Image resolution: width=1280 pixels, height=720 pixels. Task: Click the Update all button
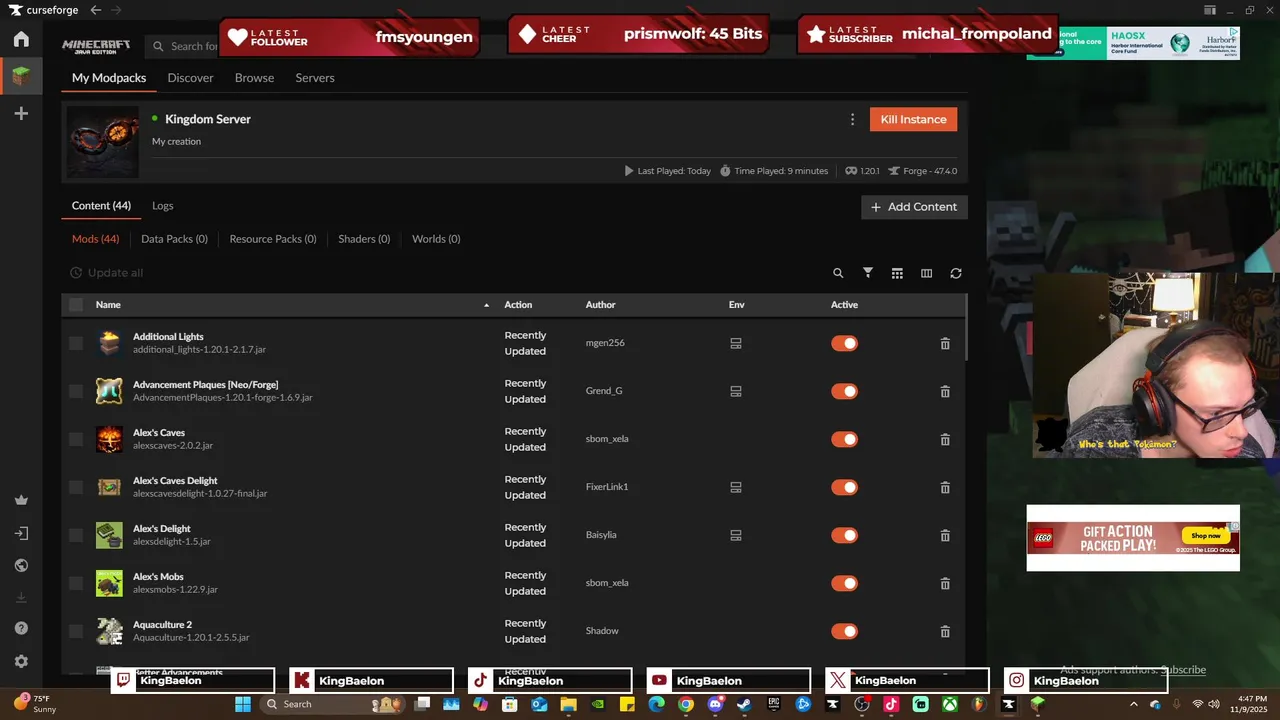tap(106, 273)
